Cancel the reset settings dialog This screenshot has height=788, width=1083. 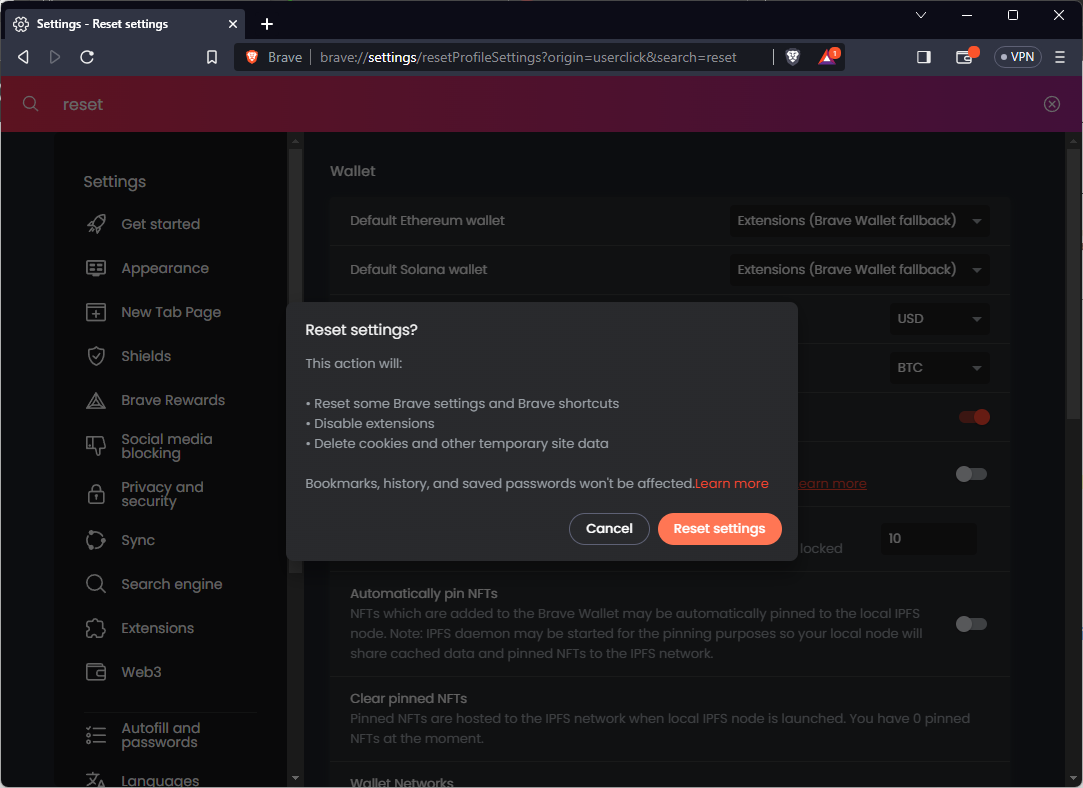point(609,529)
